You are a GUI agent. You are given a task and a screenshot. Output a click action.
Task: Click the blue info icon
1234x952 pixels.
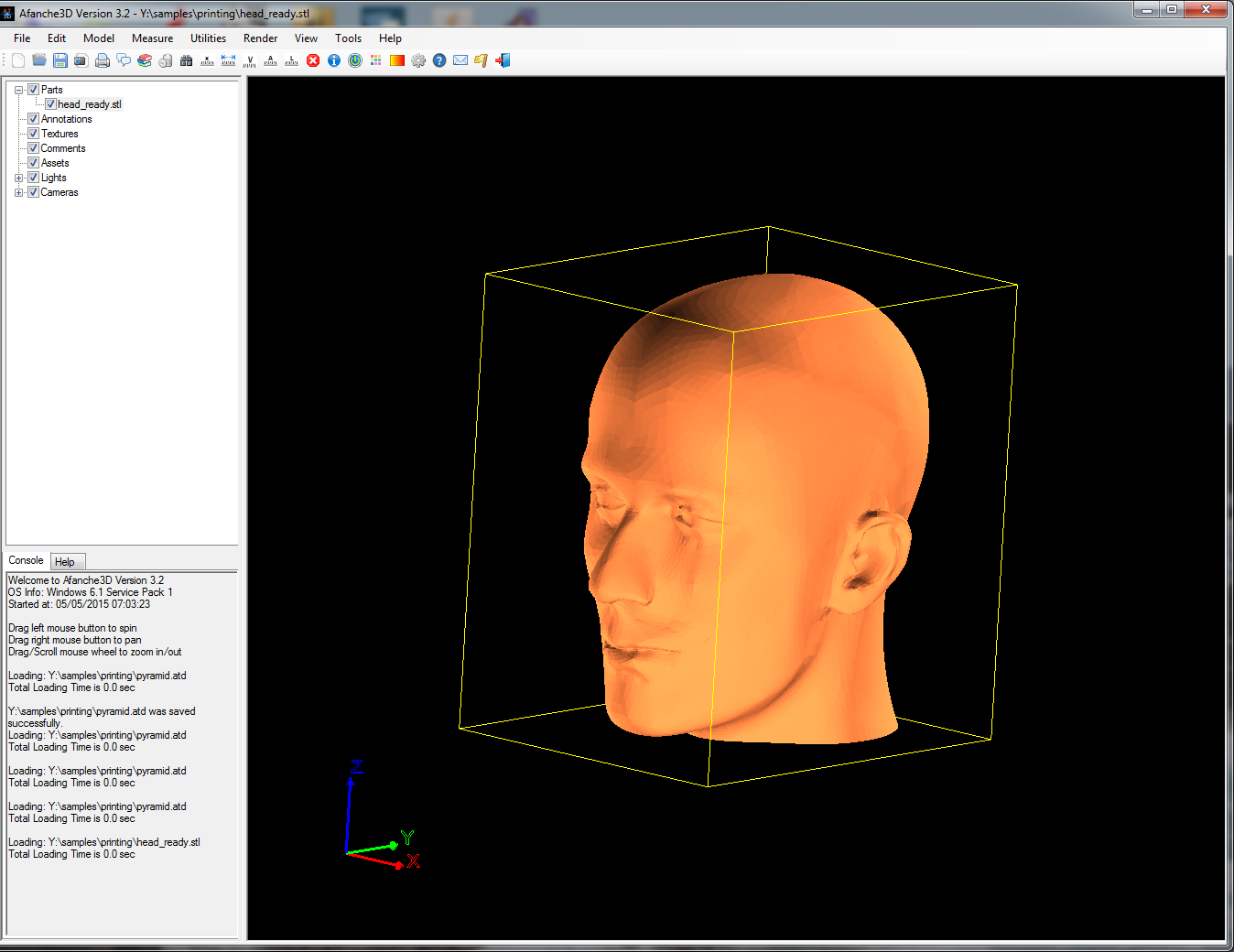334,60
